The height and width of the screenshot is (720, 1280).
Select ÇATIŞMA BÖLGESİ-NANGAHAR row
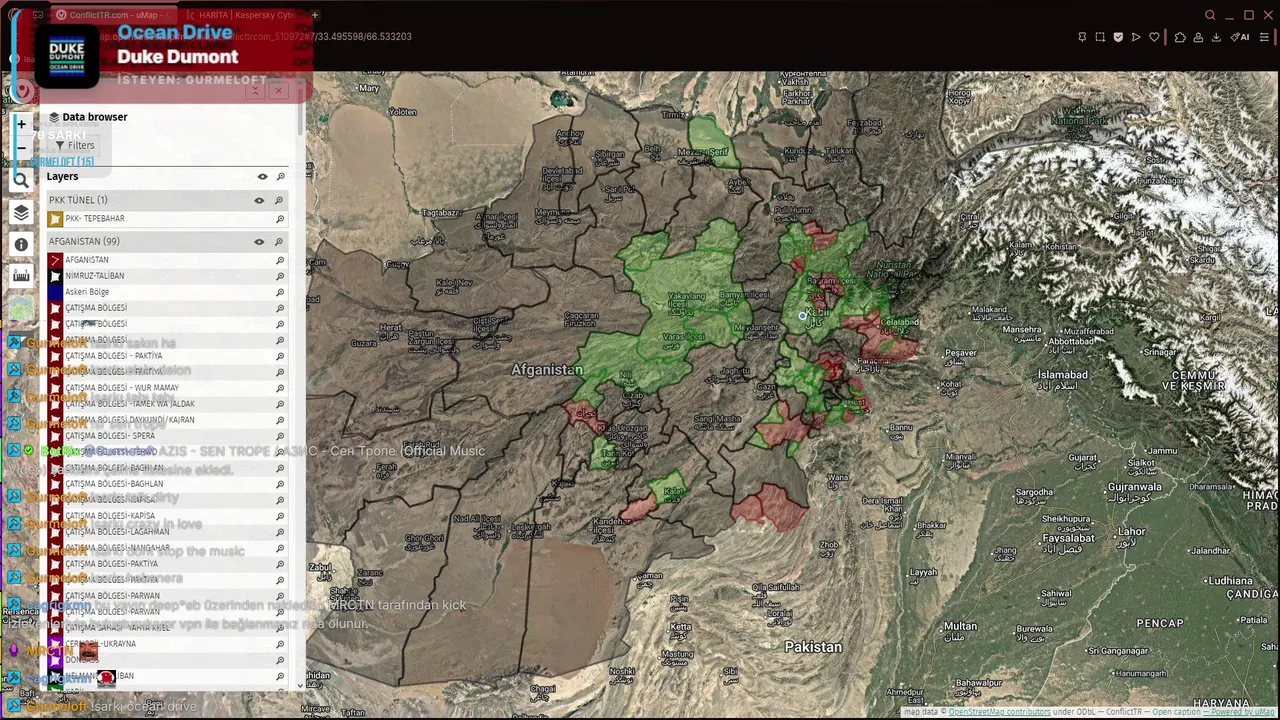[x=167, y=548]
